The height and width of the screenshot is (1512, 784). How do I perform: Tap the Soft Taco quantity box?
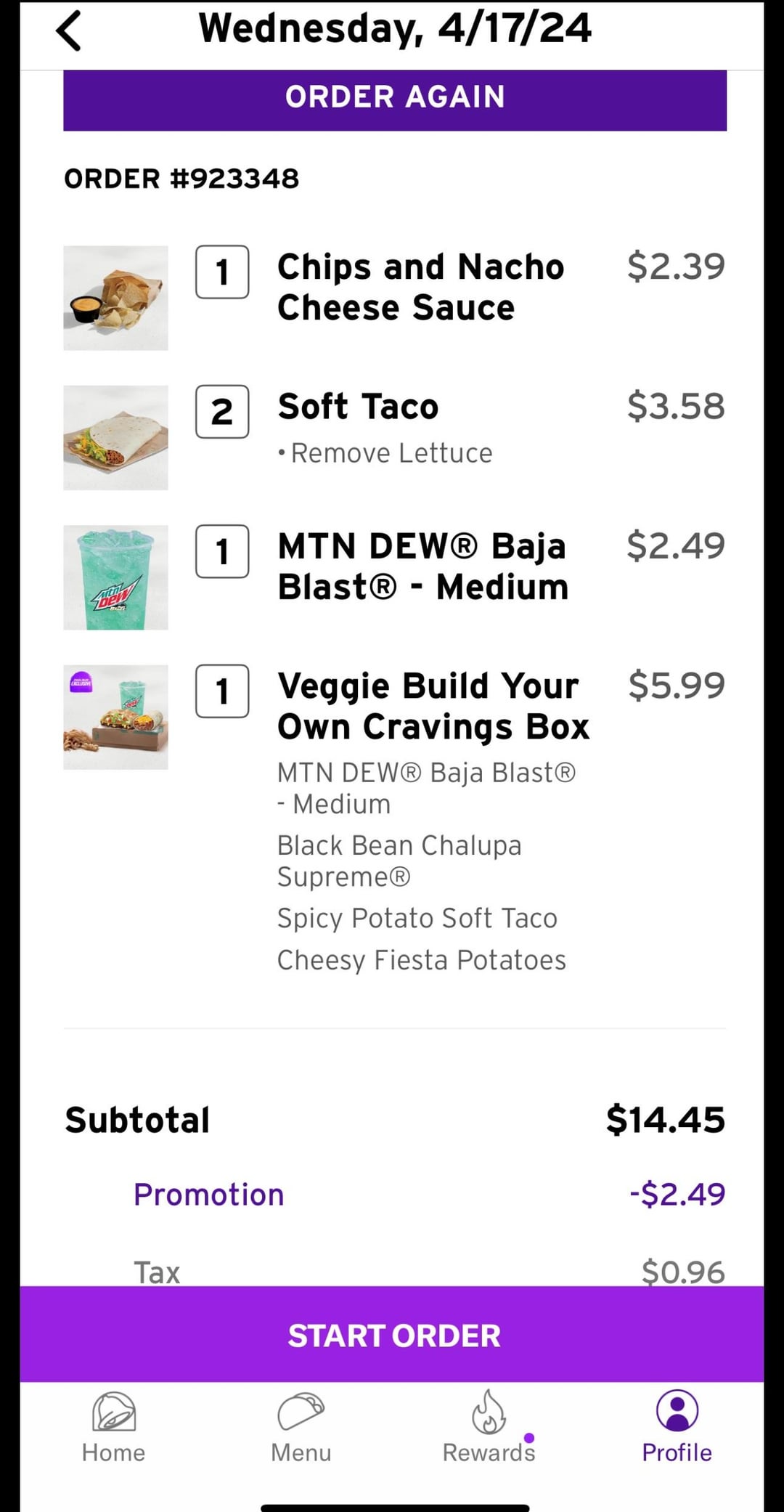click(222, 412)
